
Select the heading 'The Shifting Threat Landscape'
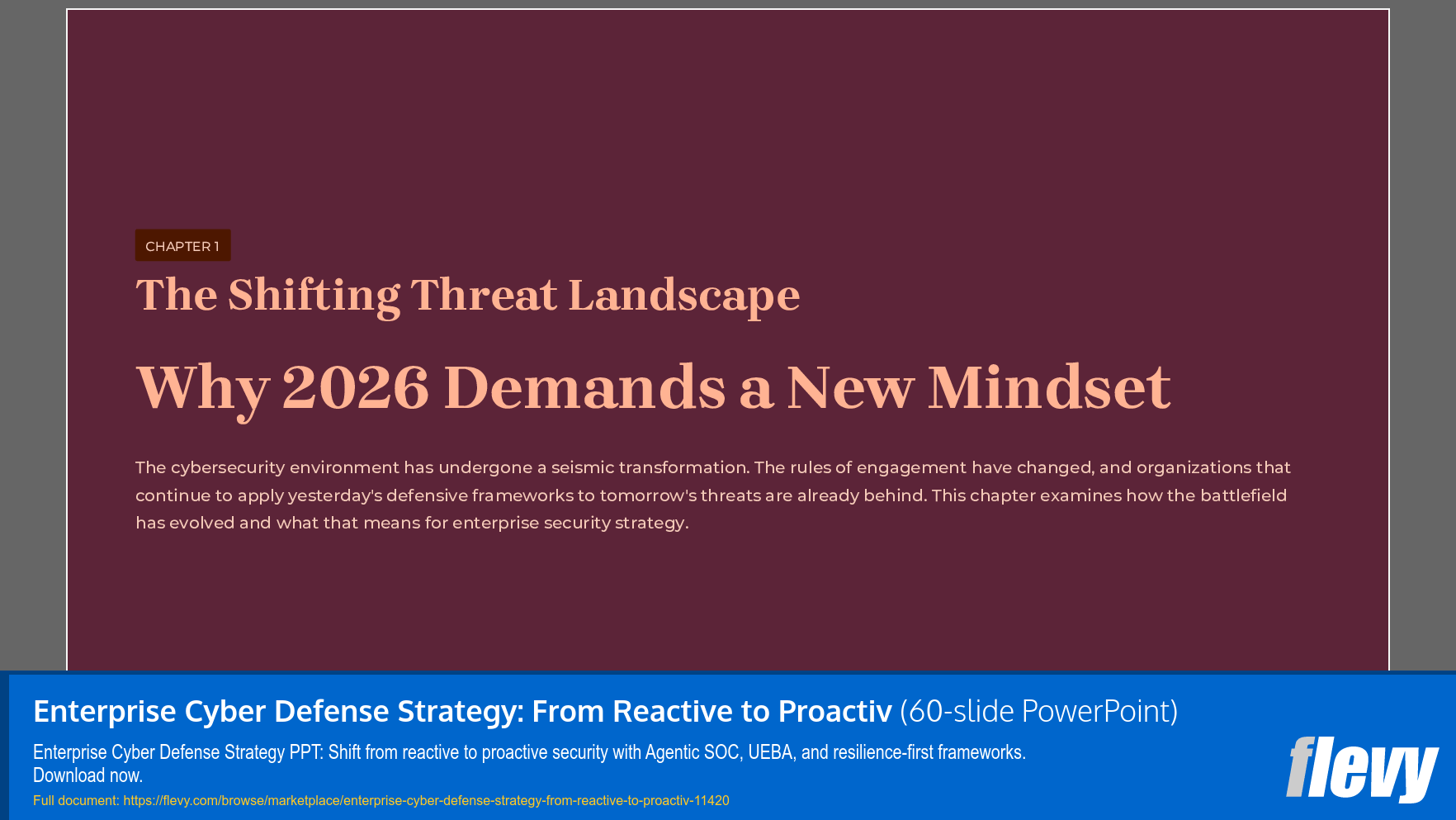point(467,295)
